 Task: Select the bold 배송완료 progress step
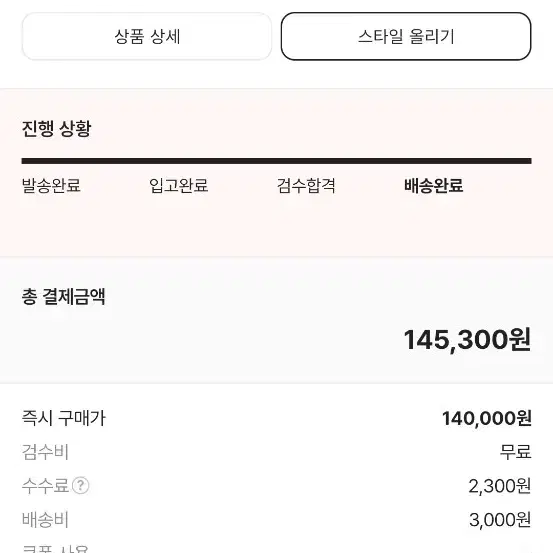click(433, 186)
